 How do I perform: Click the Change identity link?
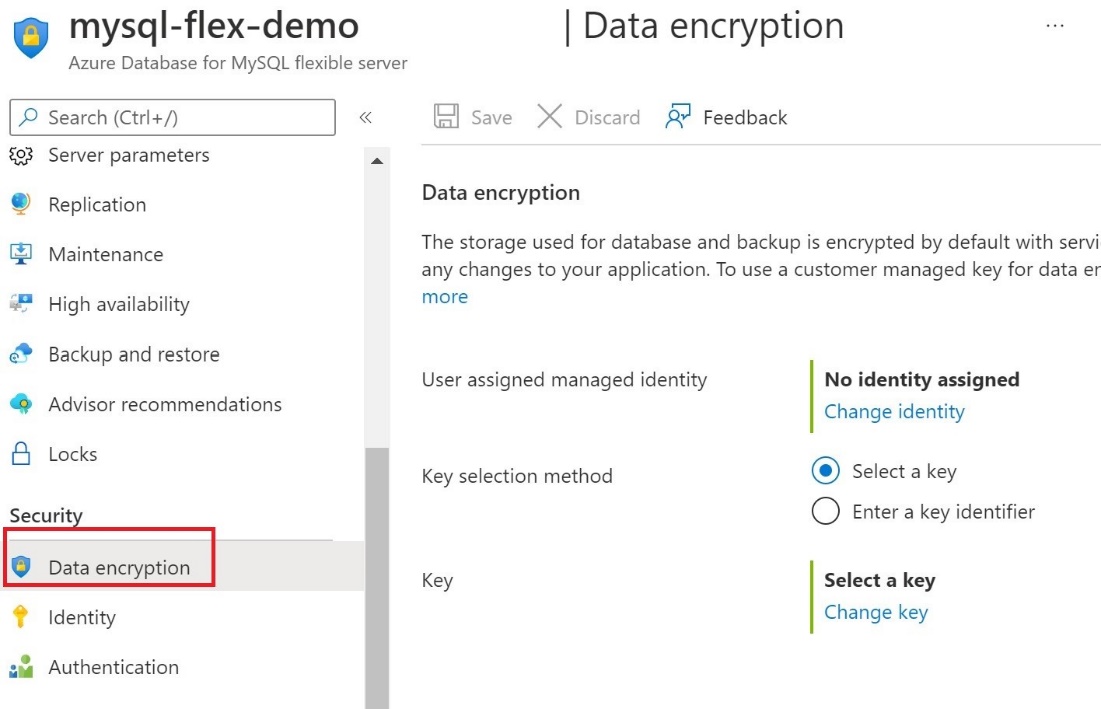point(893,411)
